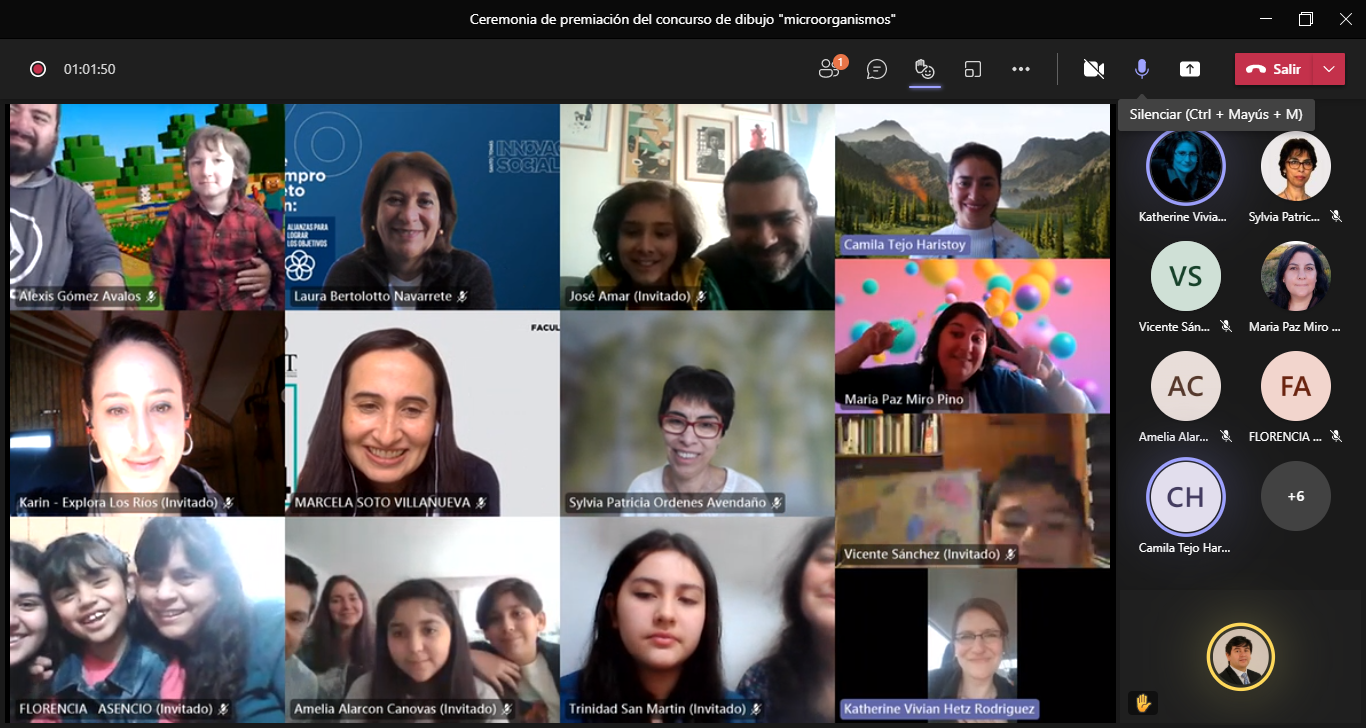Open the meeting chat icon

coord(877,69)
